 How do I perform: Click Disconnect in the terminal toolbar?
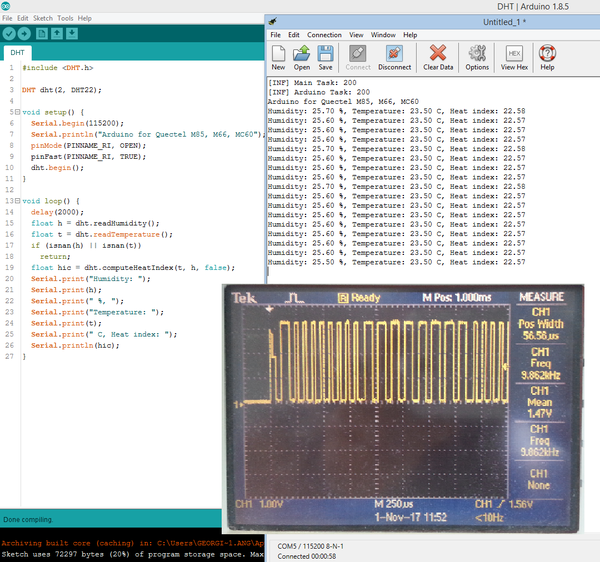395,58
